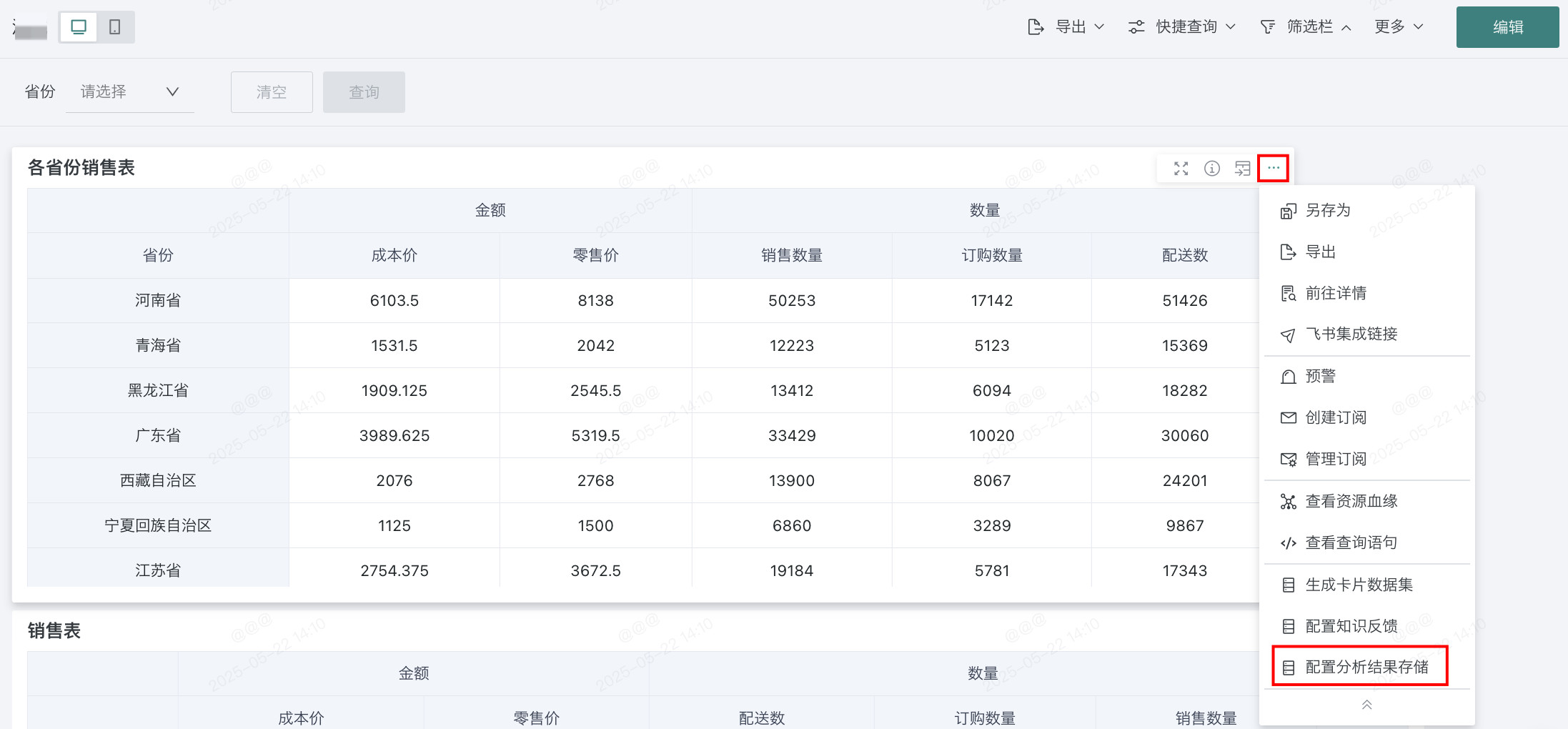Select 预警 menu entry
The image size is (1568, 729).
(x=1366, y=376)
